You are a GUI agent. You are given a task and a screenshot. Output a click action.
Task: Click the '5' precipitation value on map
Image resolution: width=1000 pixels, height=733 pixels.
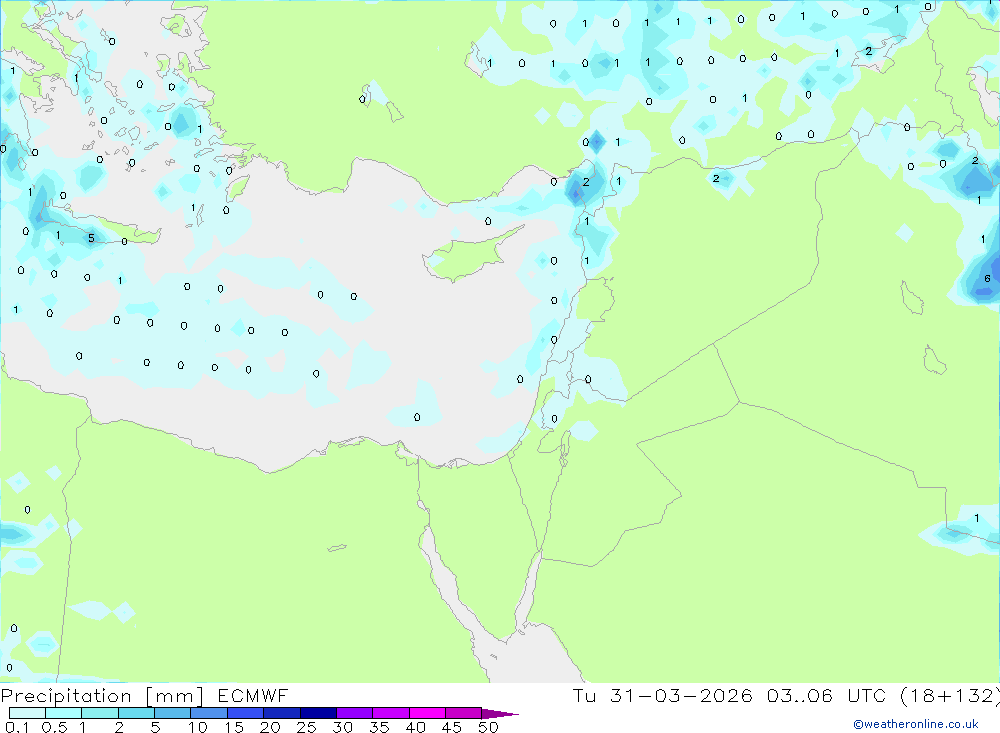click(91, 238)
